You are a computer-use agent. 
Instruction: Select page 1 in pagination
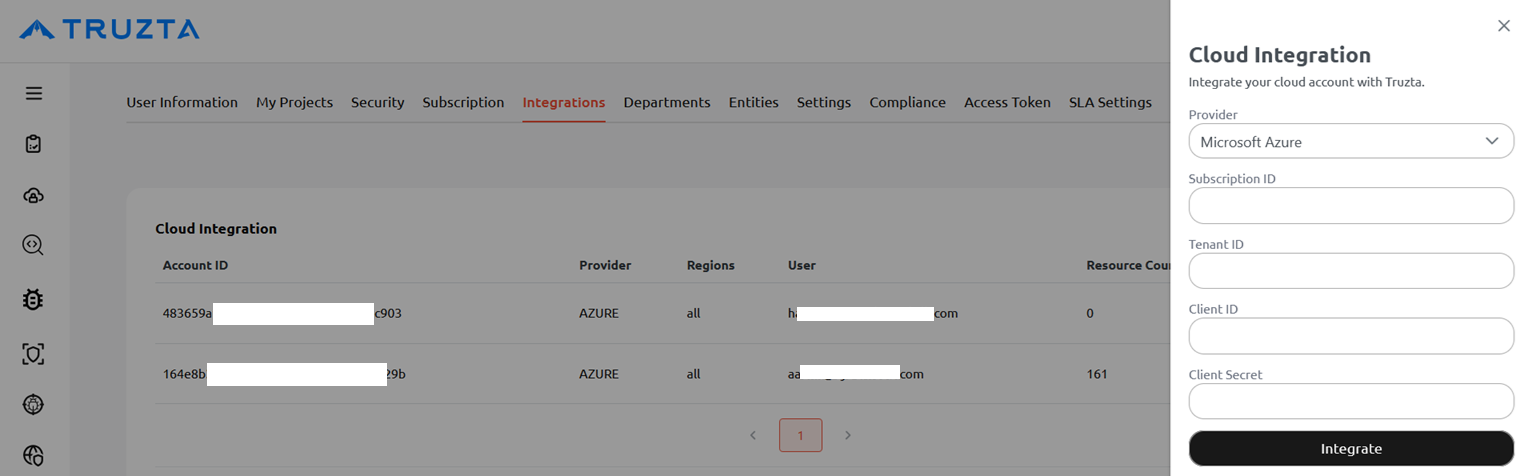point(800,435)
